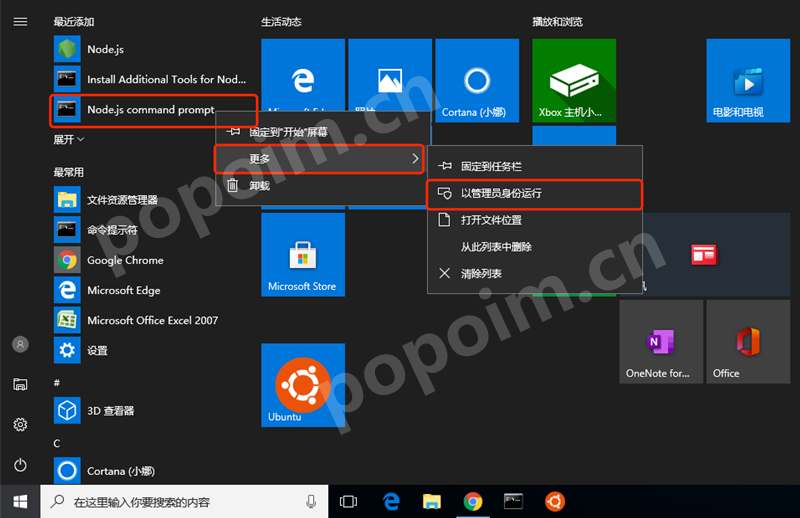Click the 最近添加 section header
Image resolution: width=800 pixels, height=518 pixels.
74,22
